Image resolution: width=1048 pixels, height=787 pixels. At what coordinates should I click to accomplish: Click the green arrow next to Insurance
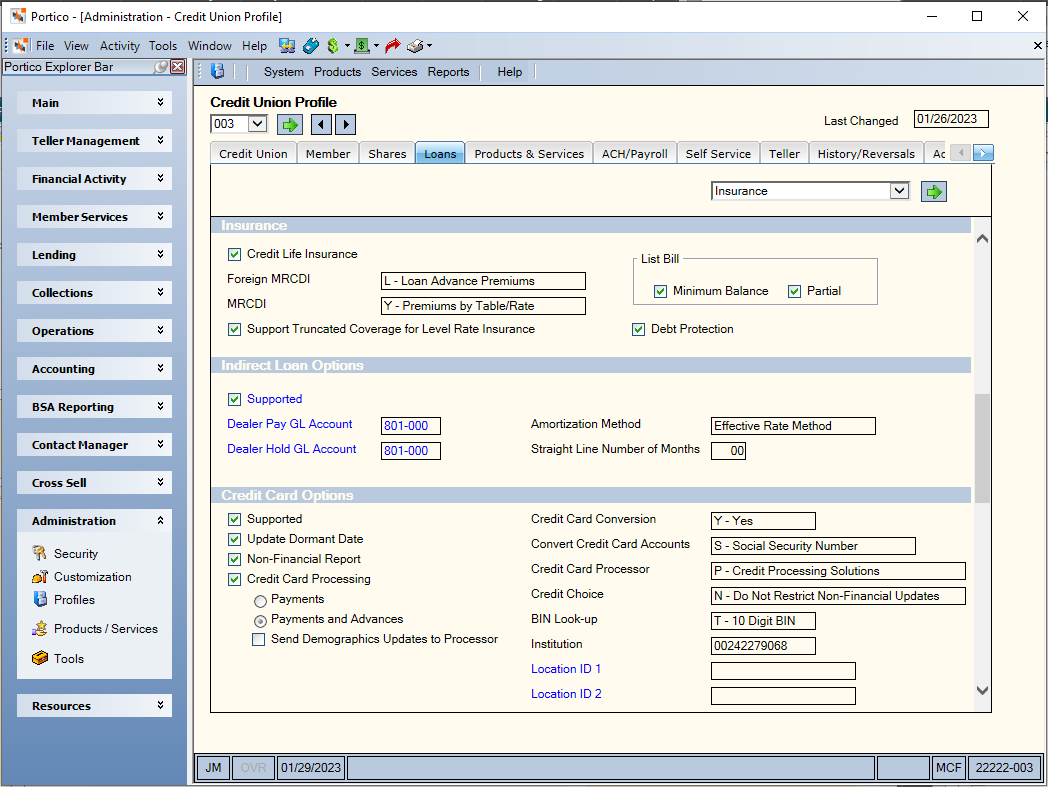point(934,192)
